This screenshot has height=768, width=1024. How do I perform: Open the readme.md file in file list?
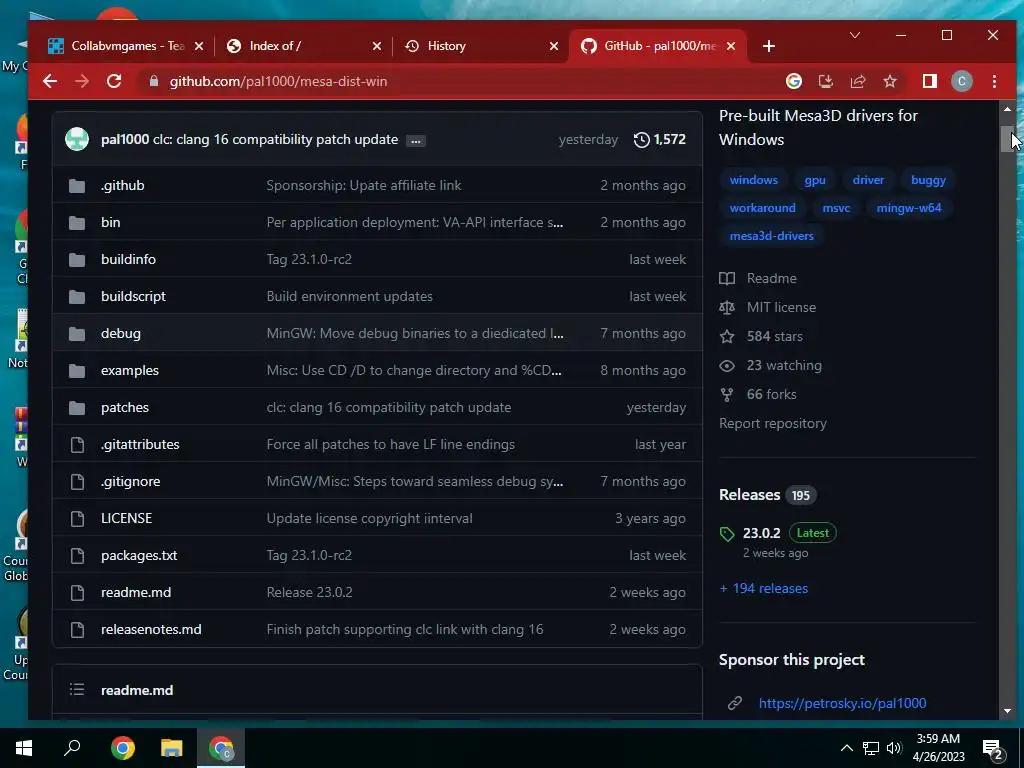tap(136, 592)
